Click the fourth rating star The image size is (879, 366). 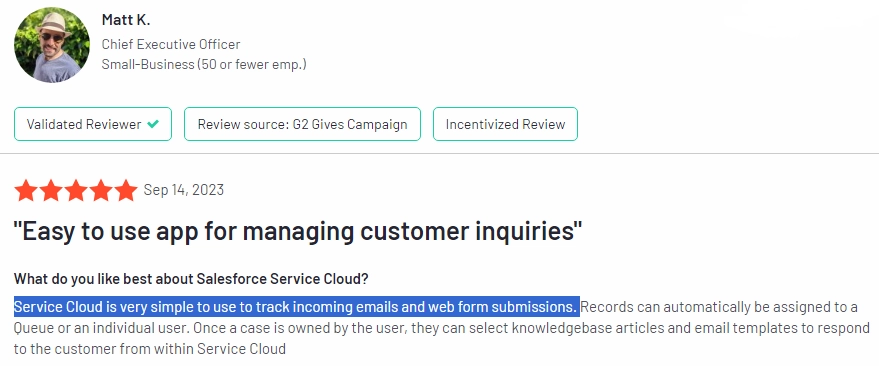coord(101,191)
